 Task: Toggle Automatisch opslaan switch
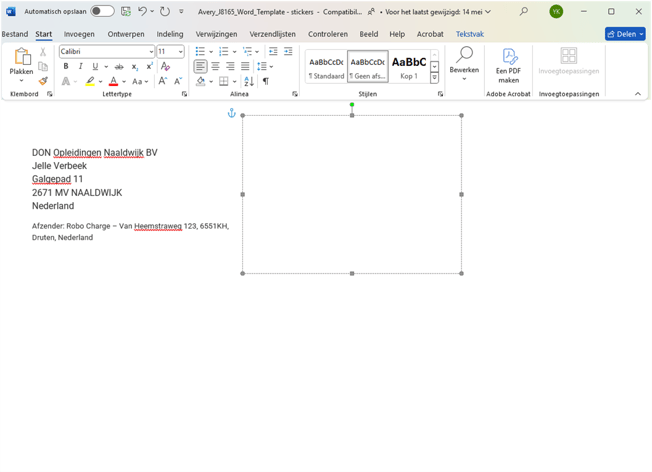point(102,12)
